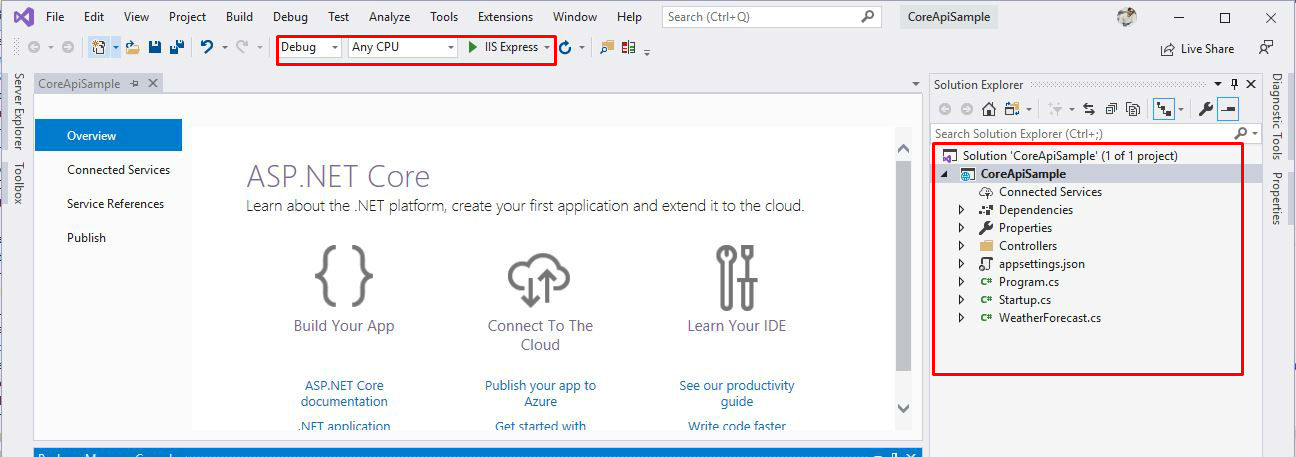This screenshot has height=457, width=1296.
Task: Open the Debug menu
Action: point(290,17)
